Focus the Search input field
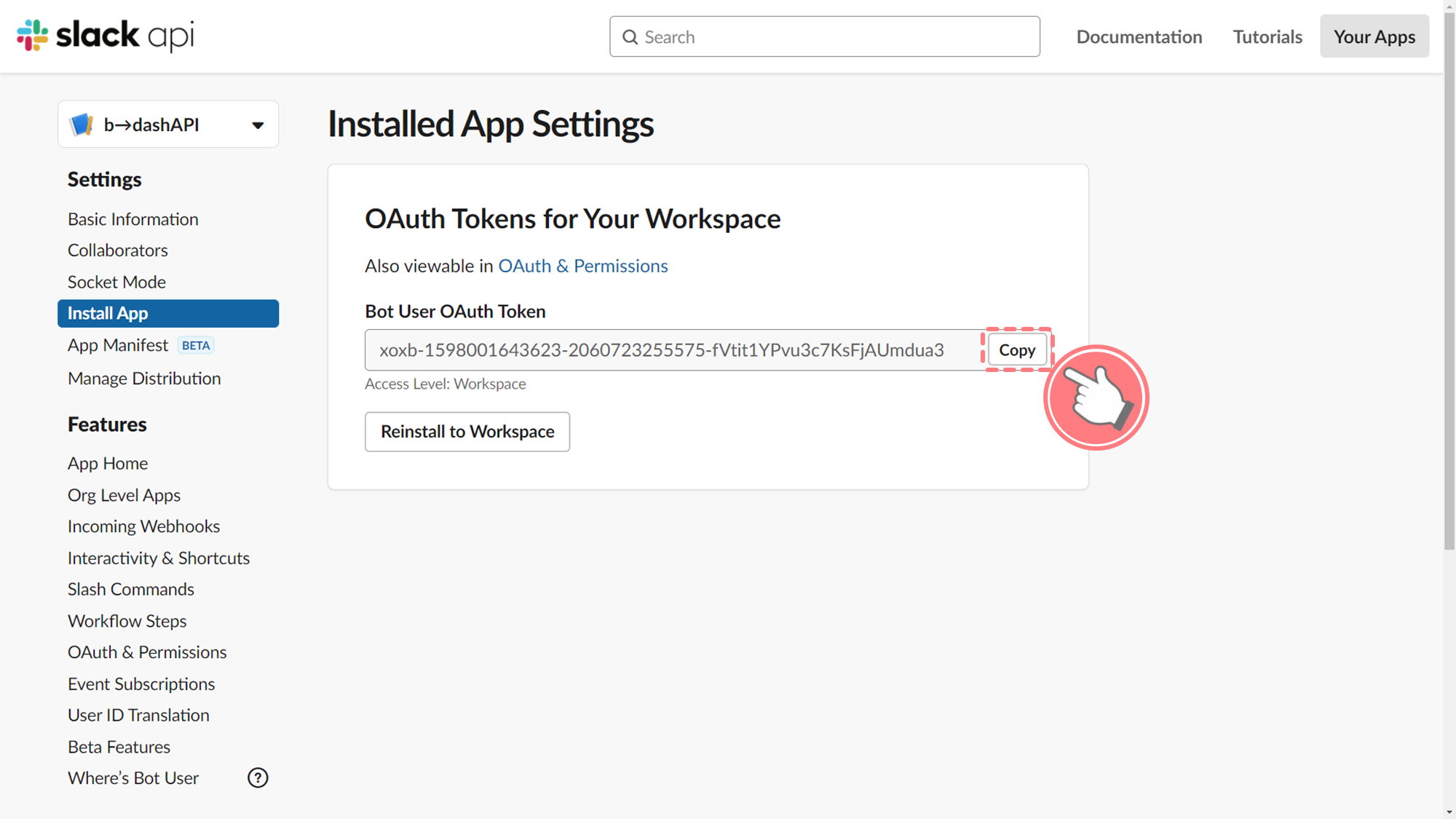This screenshot has width=1456, height=819. click(824, 36)
